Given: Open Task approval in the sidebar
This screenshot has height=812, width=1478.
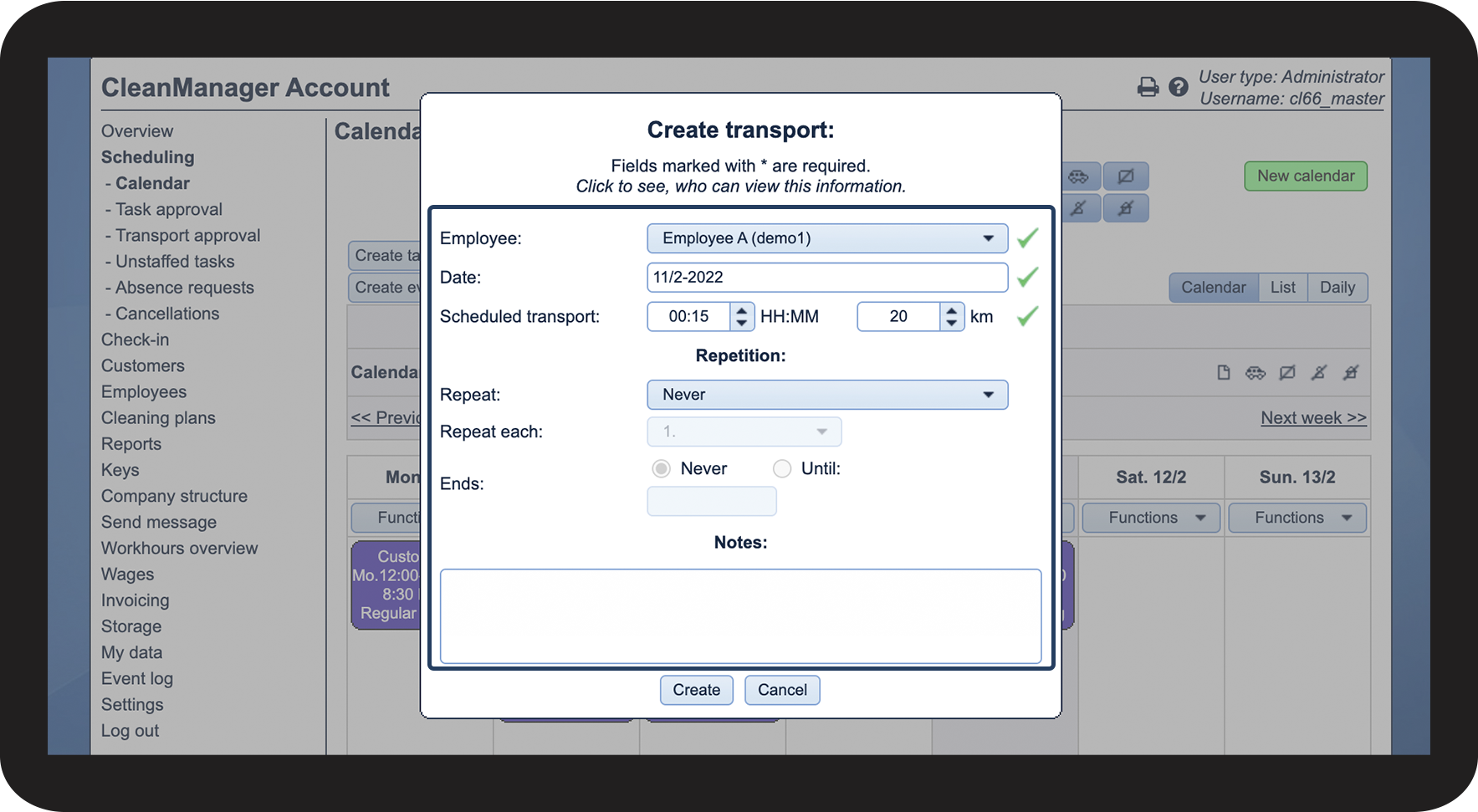Looking at the screenshot, I should 169,210.
